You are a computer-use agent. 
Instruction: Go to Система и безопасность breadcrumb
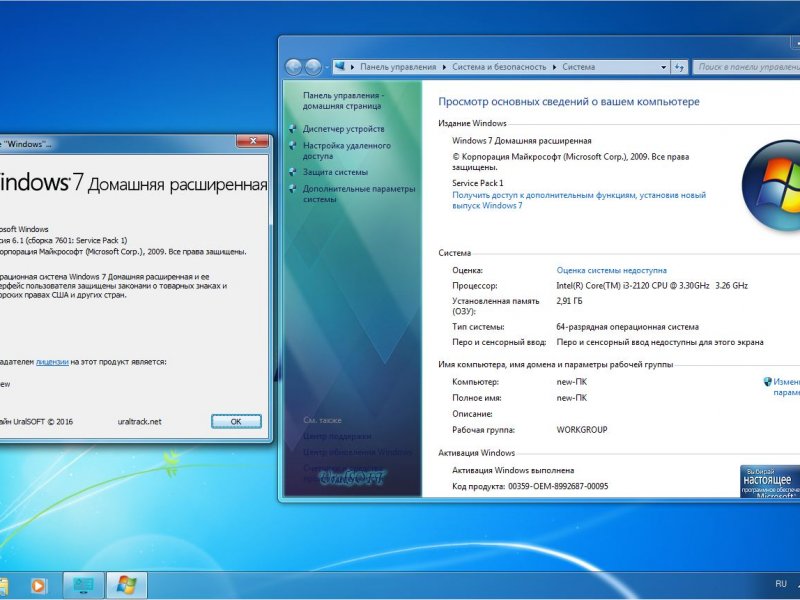(x=499, y=67)
